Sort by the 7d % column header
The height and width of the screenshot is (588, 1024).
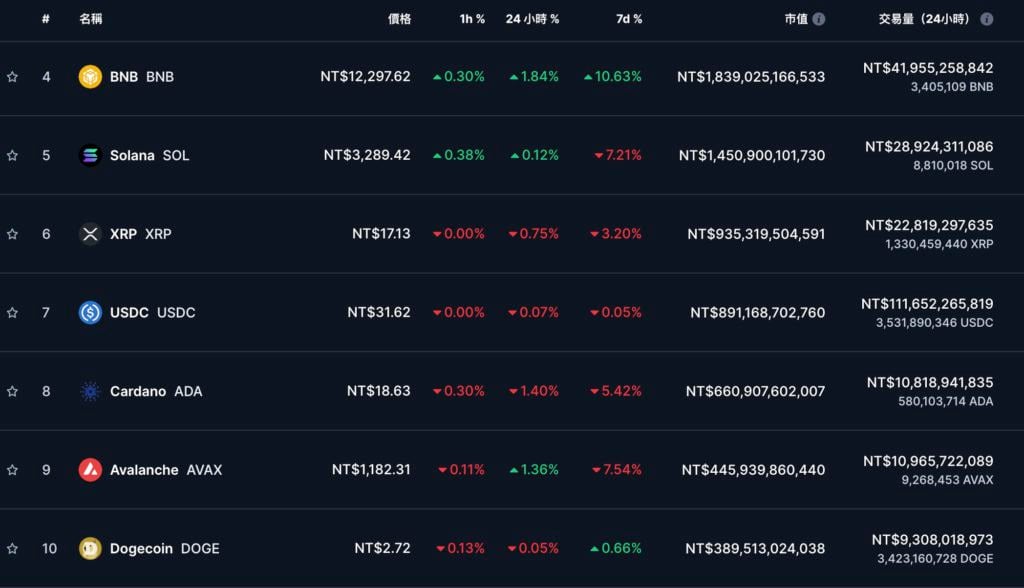[630, 19]
